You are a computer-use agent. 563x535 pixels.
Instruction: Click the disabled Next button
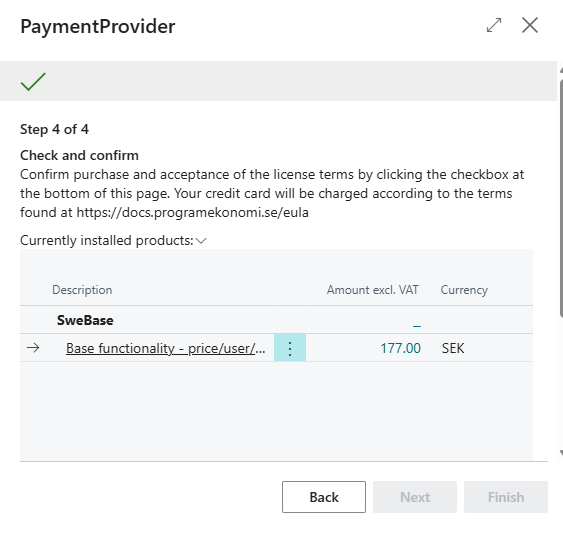pyautogui.click(x=415, y=497)
